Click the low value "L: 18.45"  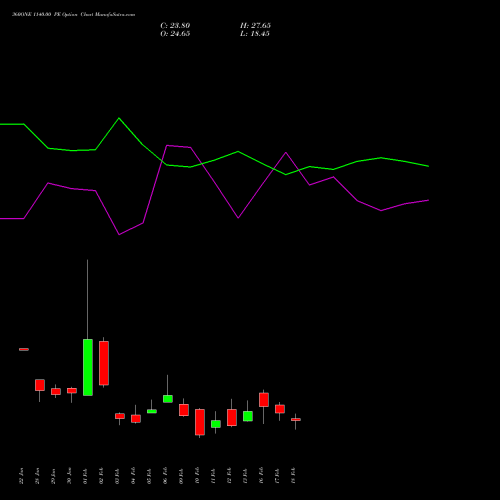pyautogui.click(x=255, y=34)
